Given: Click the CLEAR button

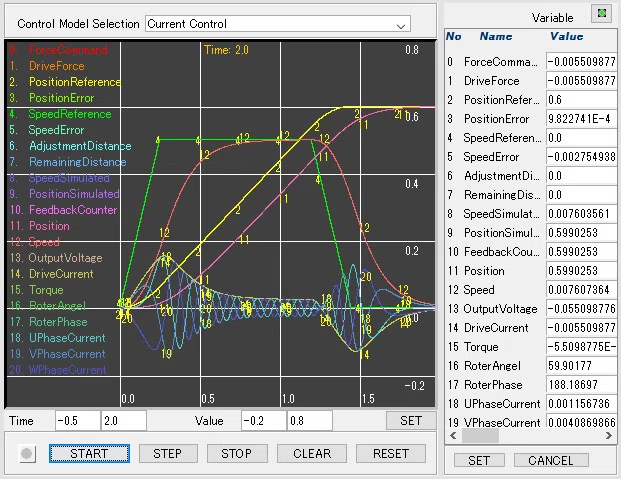Looking at the screenshot, I should coord(312,453).
